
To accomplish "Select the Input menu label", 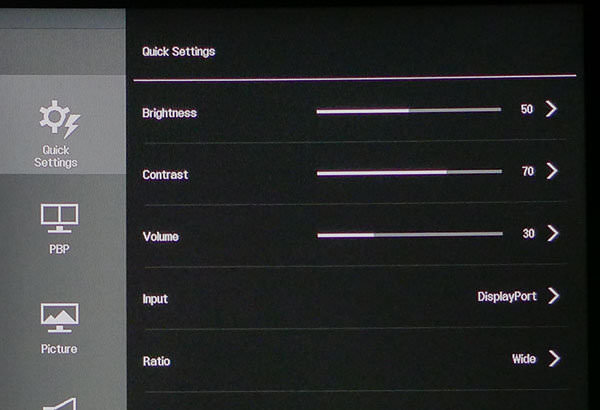I will click(x=156, y=299).
